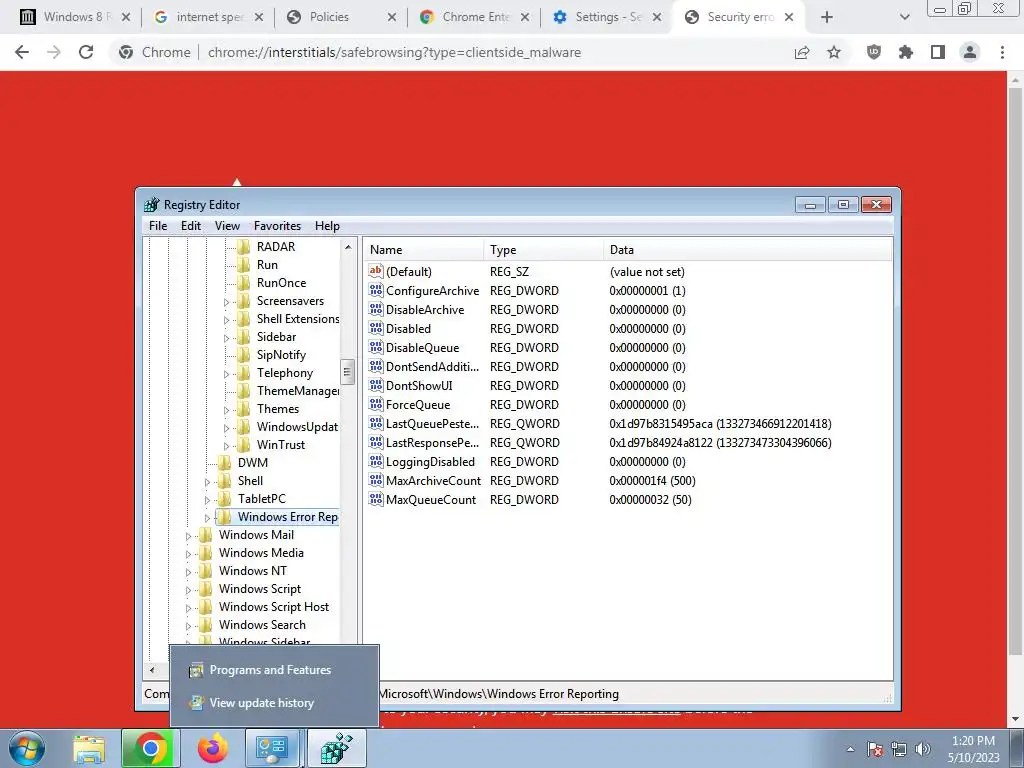The width and height of the screenshot is (1024, 768).
Task: Close the Security error tab
Action: click(789, 17)
